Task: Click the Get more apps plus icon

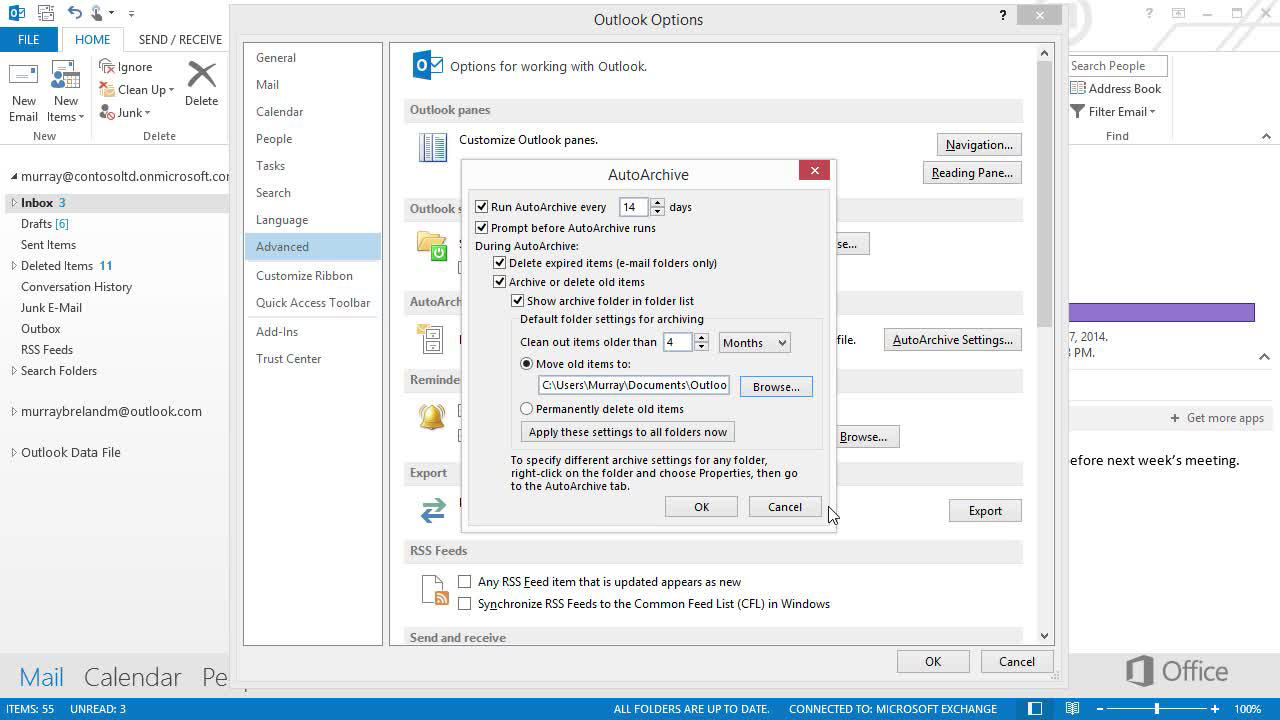Action: pos(1175,418)
